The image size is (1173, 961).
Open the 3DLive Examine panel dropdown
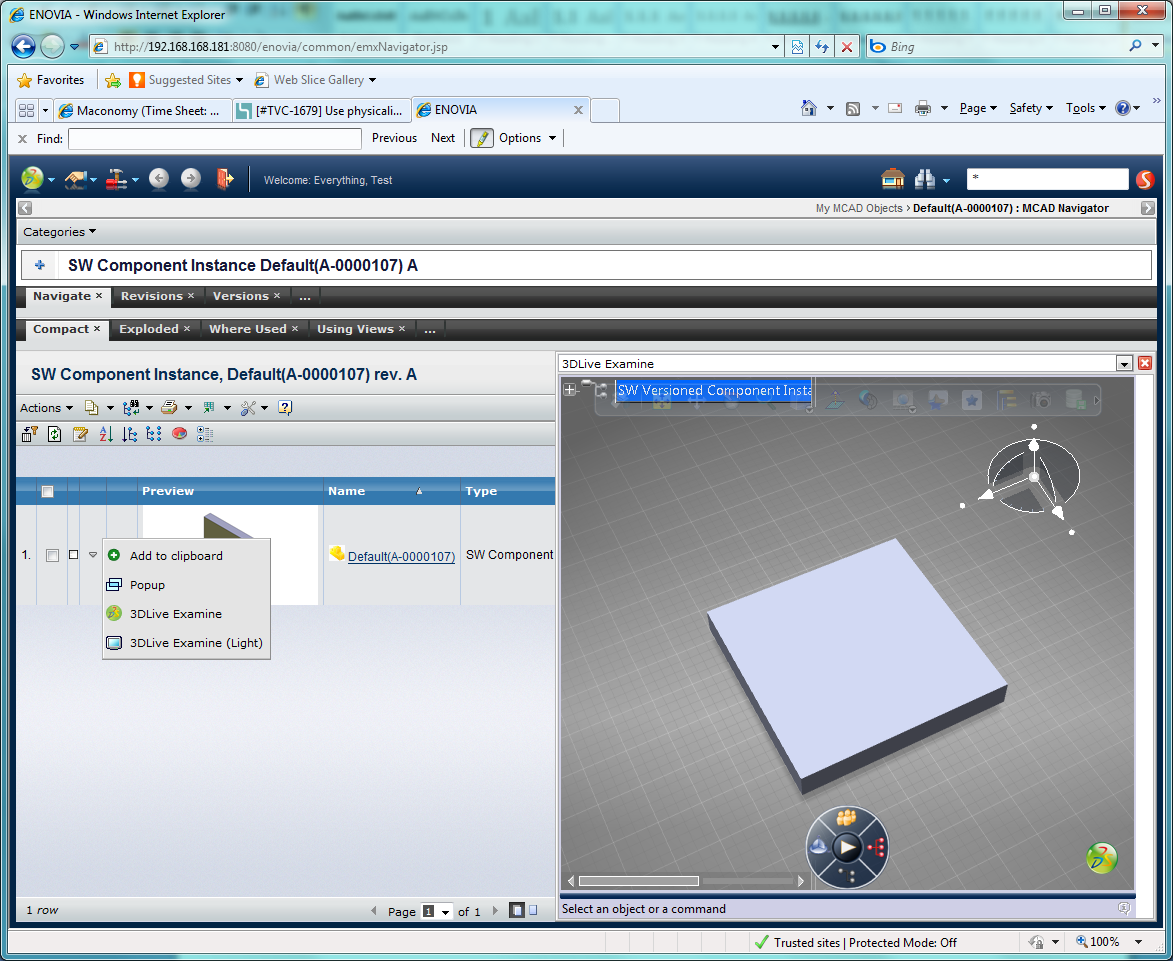pos(1124,364)
